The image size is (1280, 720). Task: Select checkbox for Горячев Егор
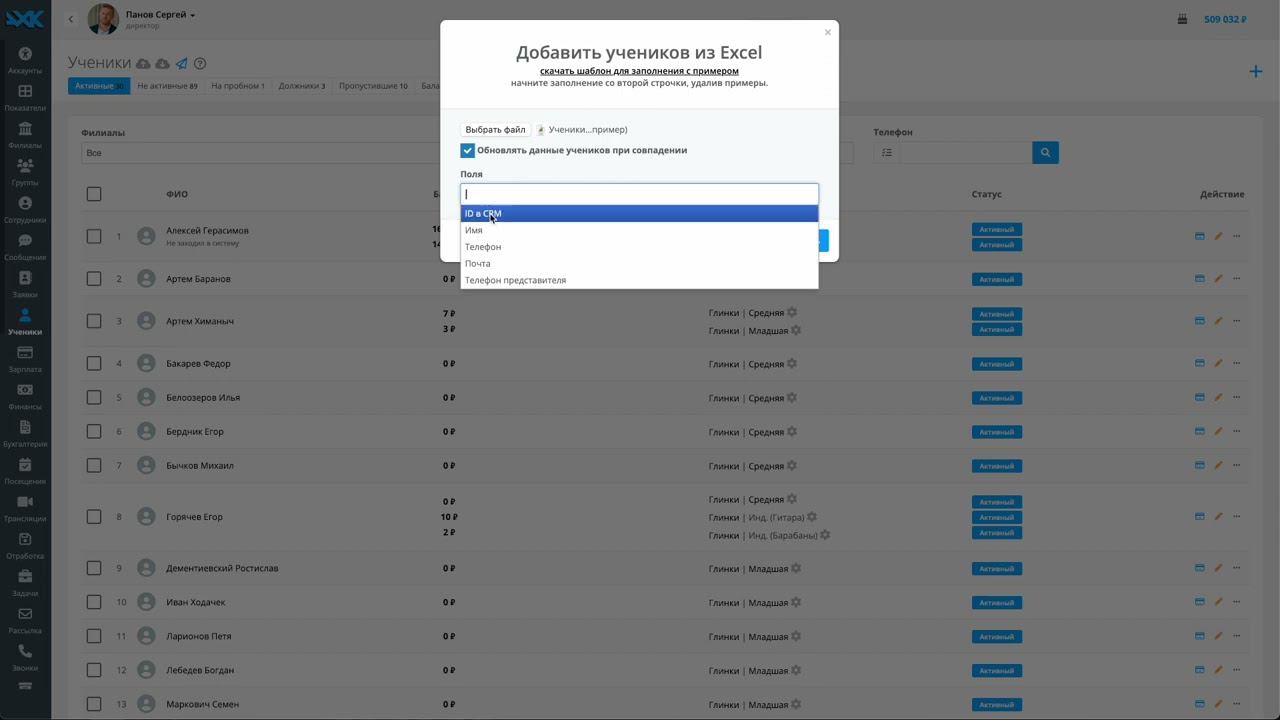pyautogui.click(x=94, y=517)
